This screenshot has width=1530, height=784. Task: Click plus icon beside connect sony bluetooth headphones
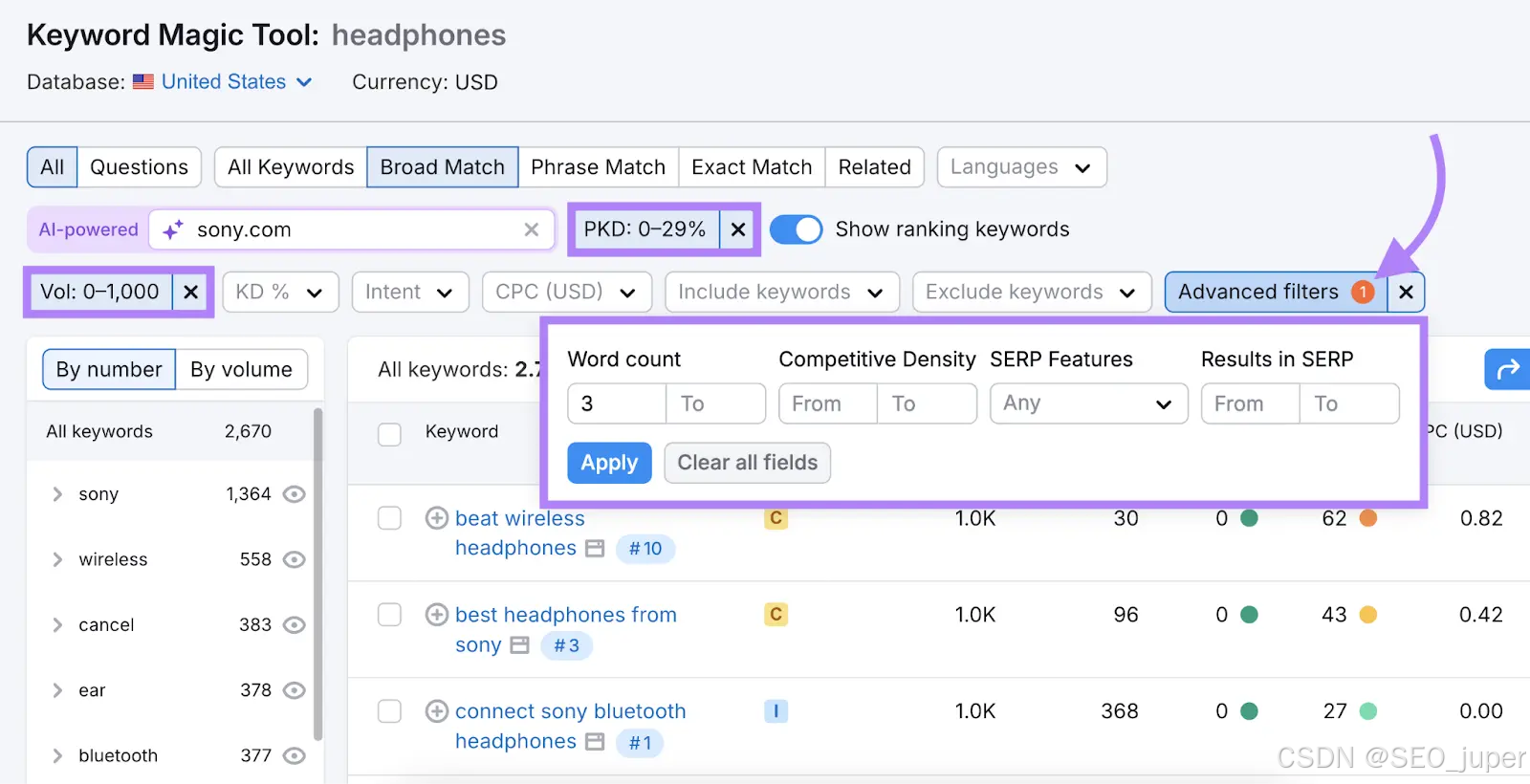[x=437, y=711]
